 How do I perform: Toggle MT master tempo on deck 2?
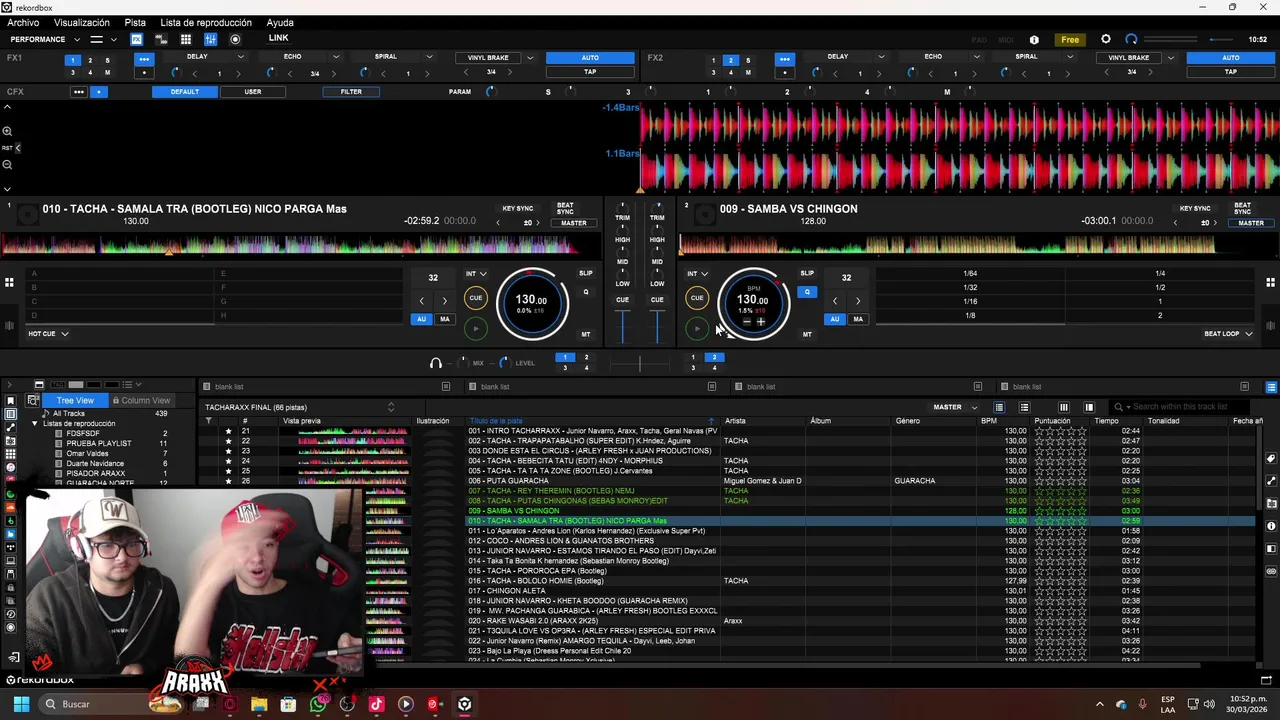807,334
